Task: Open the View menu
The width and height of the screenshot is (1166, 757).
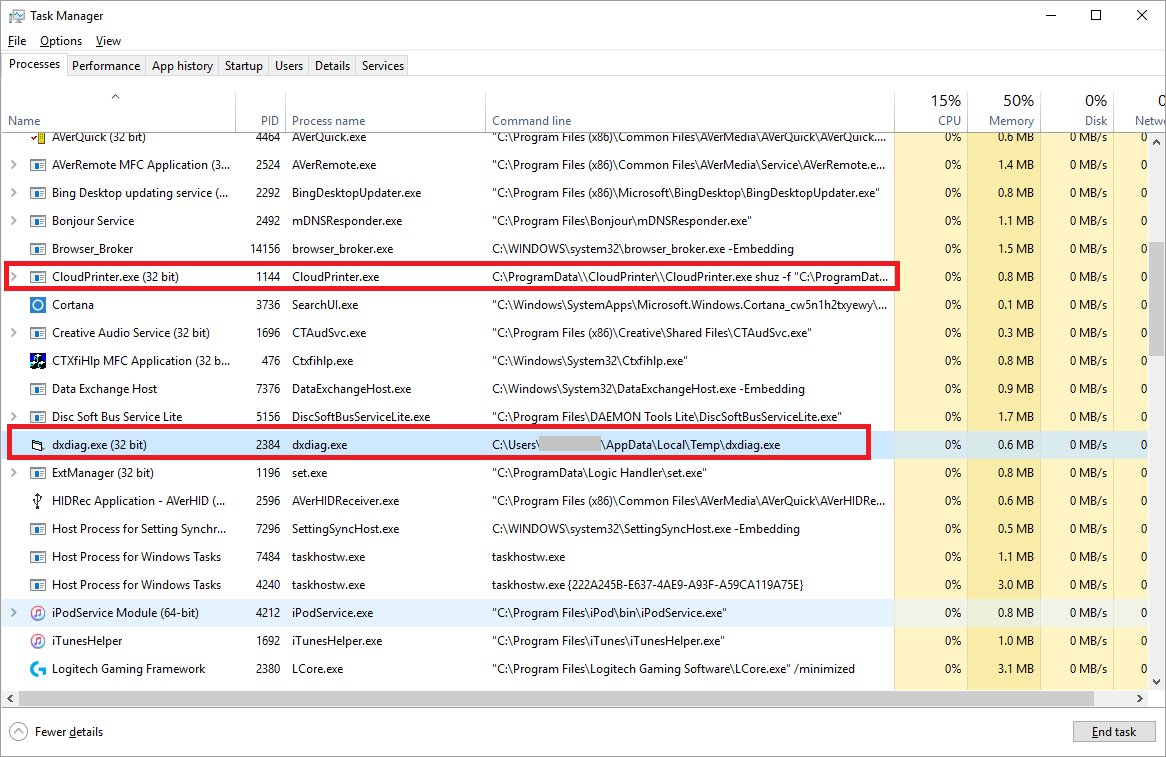Action: point(108,41)
